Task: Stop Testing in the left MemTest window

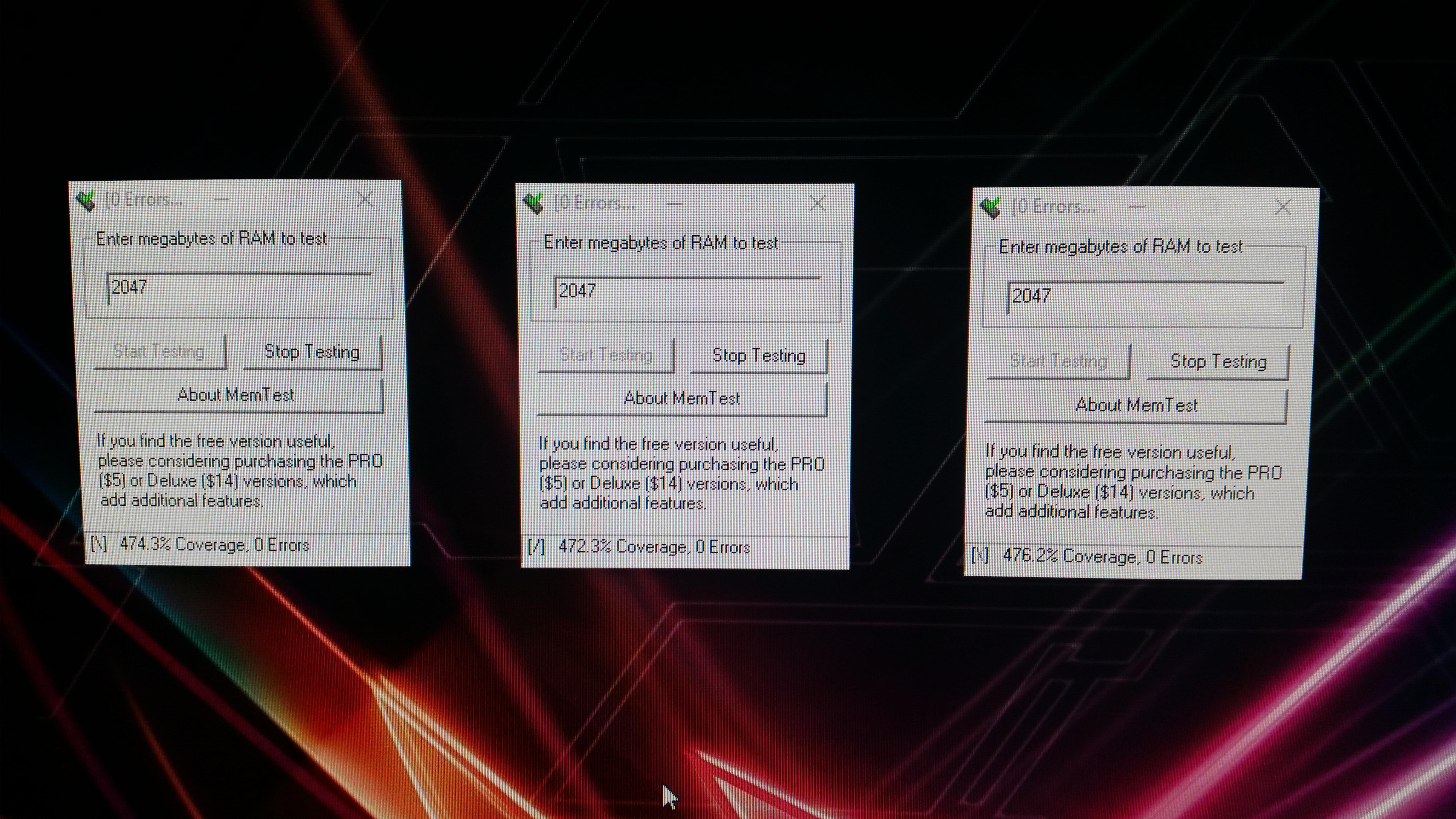Action: 312,352
